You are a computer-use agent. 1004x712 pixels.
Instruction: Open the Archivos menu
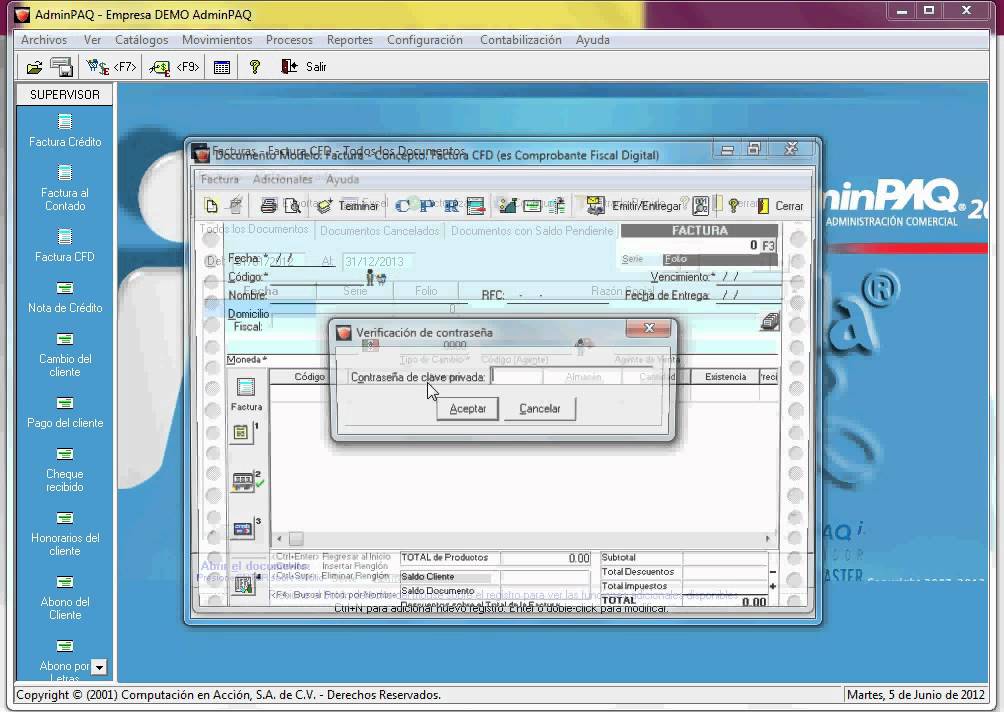click(44, 40)
